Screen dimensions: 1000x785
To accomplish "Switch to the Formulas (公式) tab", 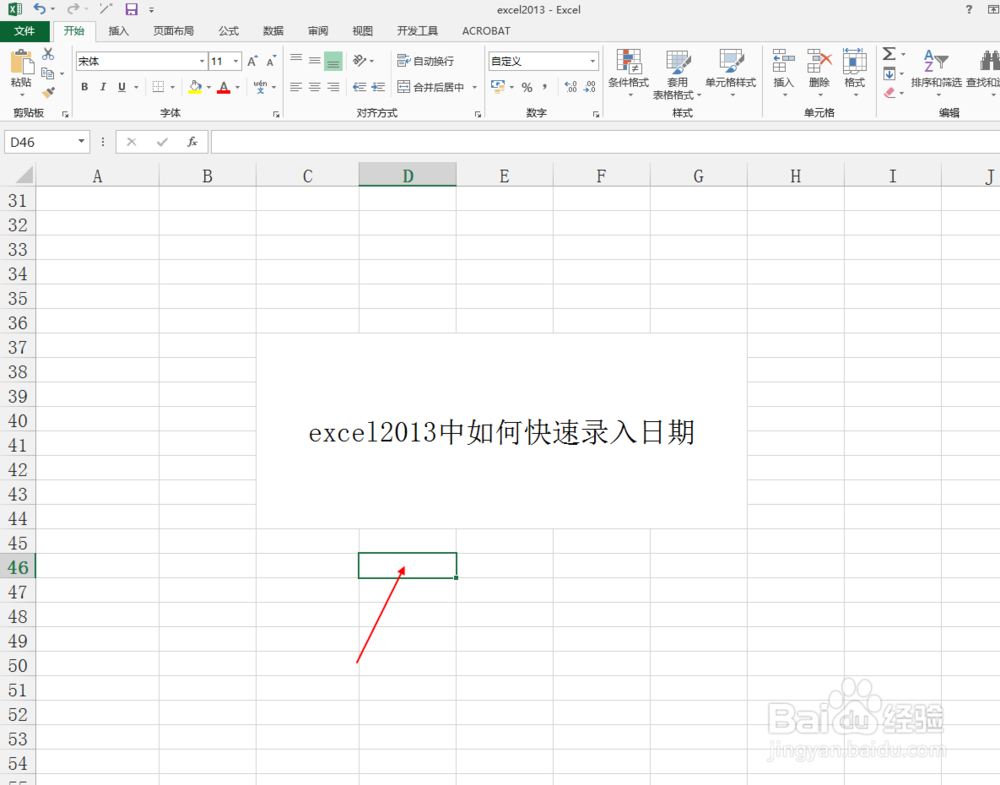I will 228,31.
